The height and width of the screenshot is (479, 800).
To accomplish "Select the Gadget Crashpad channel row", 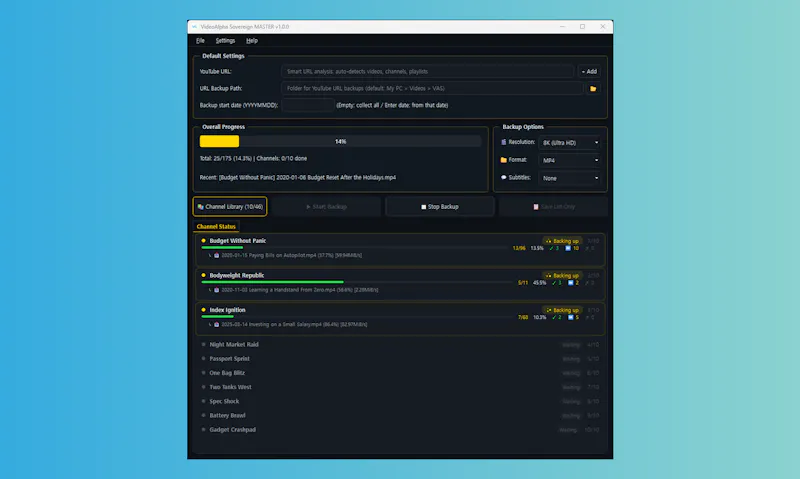I will (401, 430).
